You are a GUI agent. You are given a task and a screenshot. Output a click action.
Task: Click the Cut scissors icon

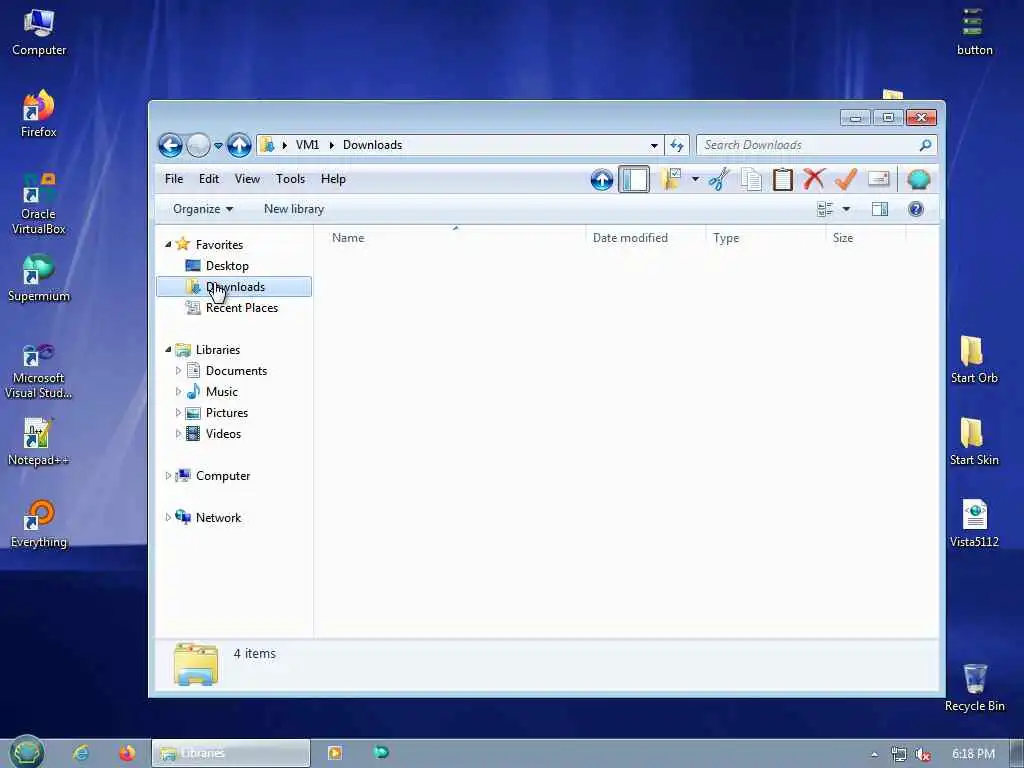pos(719,180)
